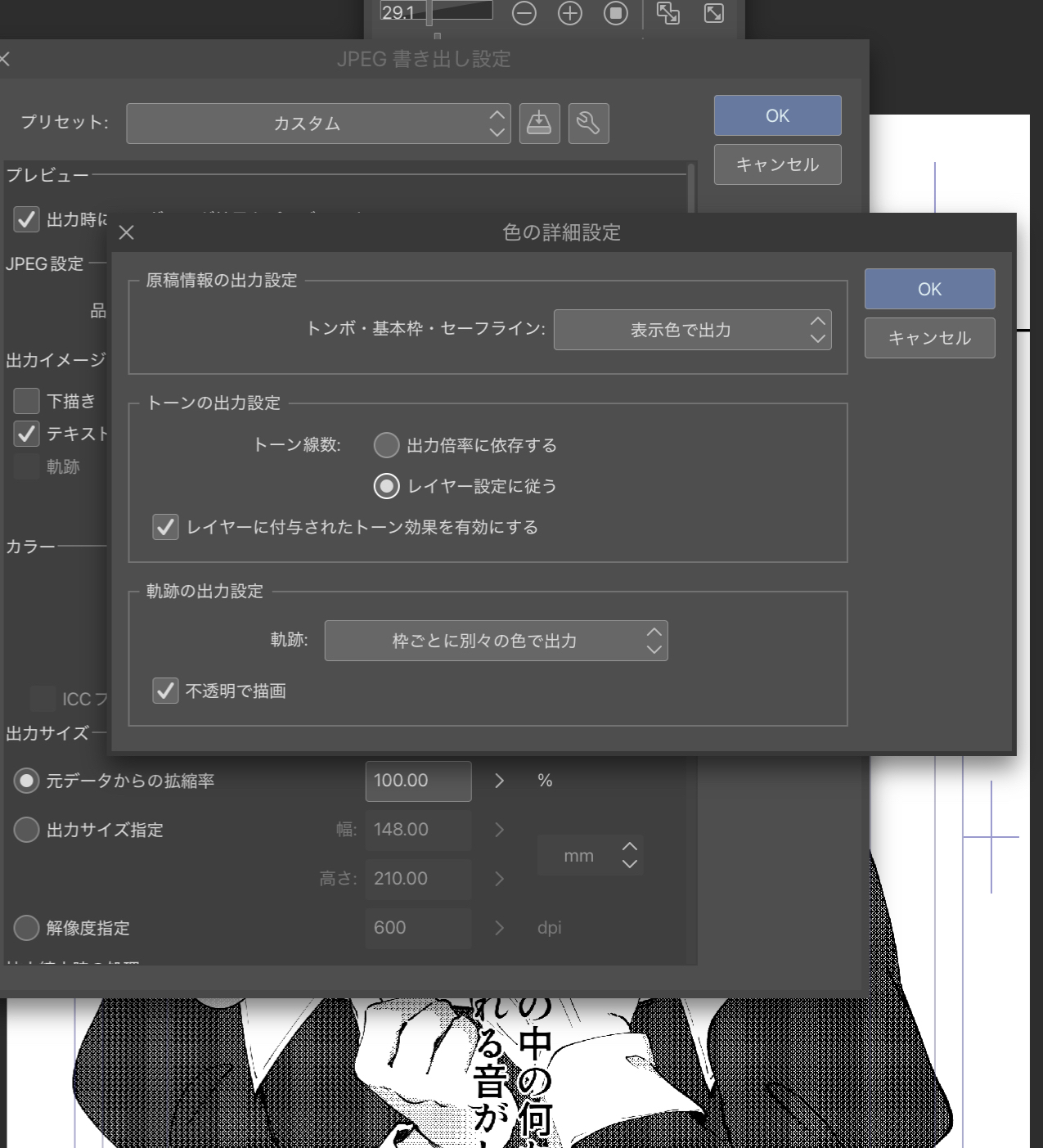This screenshot has height=1148, width=1043.
Task: Open preset settings with the wrench icon
Action: tap(588, 124)
